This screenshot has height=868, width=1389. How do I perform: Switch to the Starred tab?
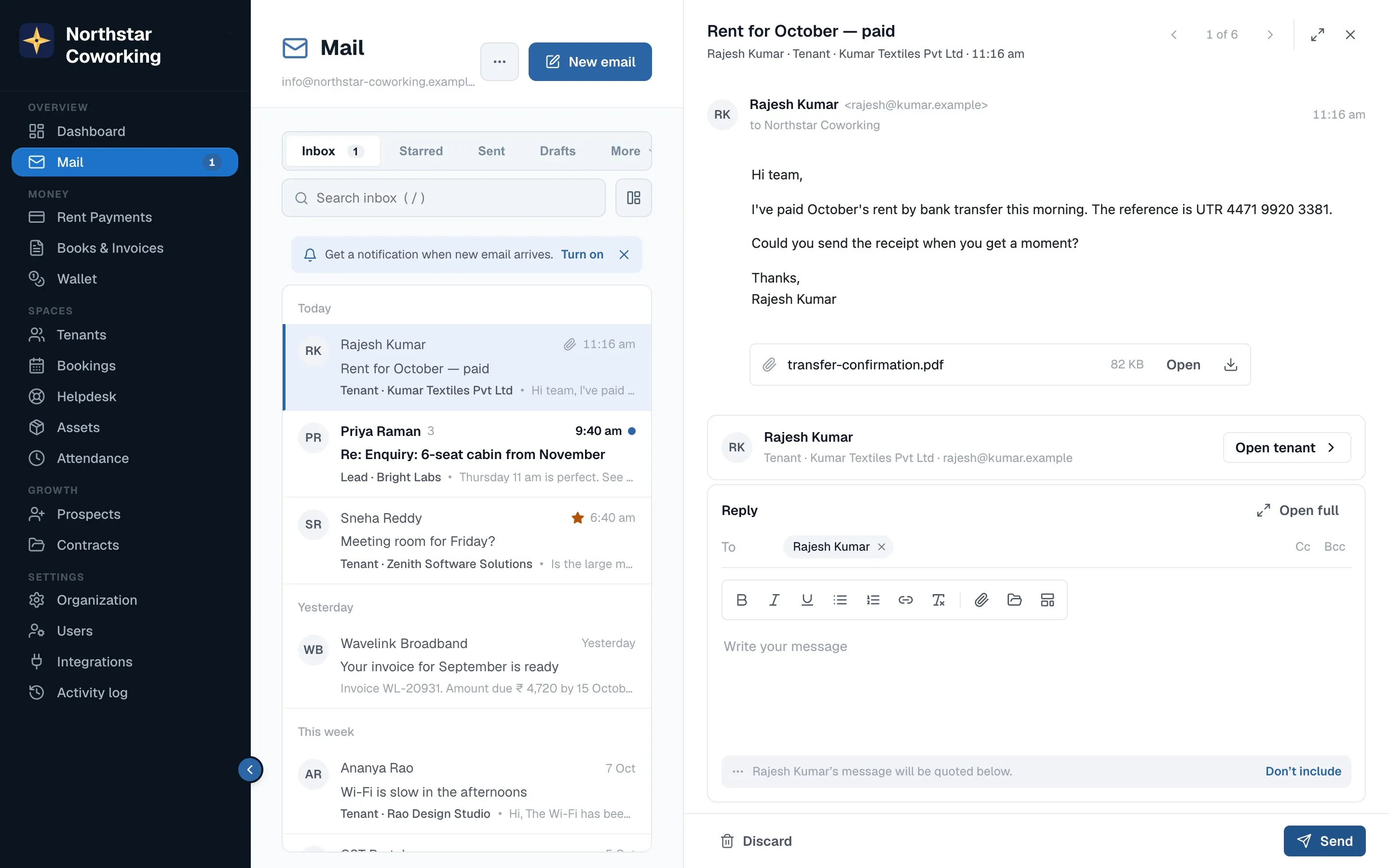tap(421, 151)
